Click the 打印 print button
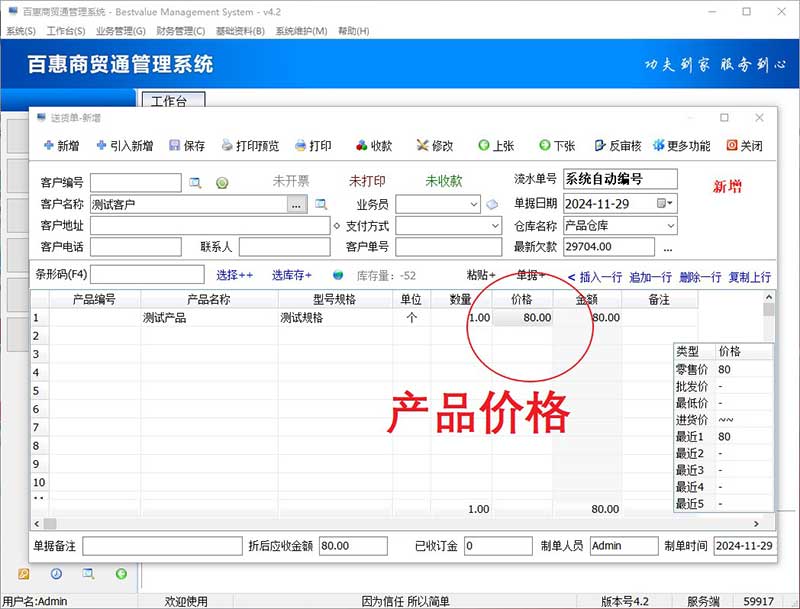Image resolution: width=800 pixels, height=609 pixels. pos(314,146)
